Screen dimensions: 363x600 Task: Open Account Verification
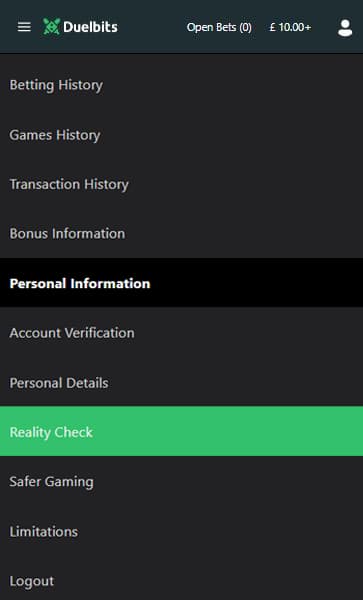181,333
